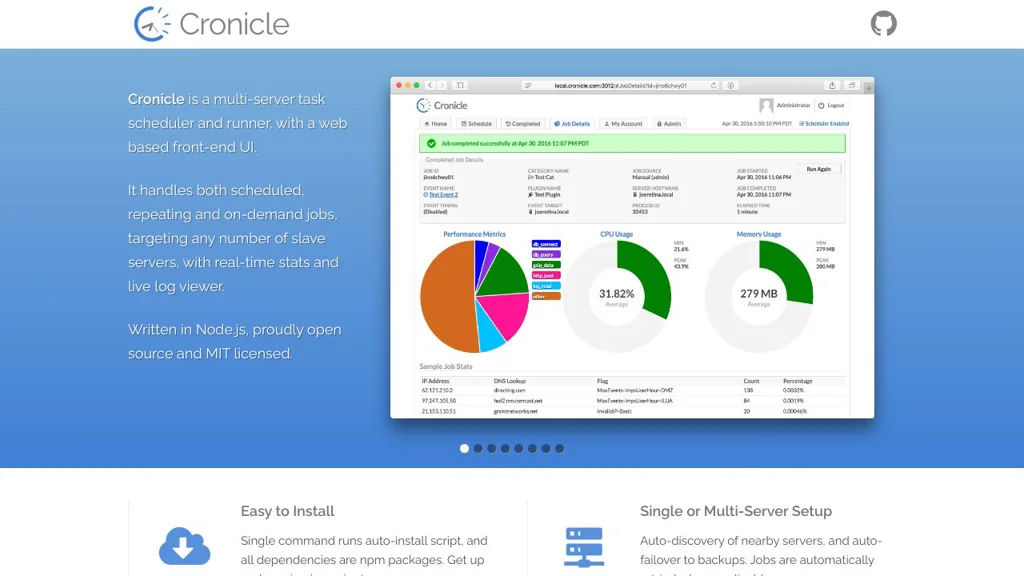
Task: Open the Job Details tab in the preview
Action: 572,123
